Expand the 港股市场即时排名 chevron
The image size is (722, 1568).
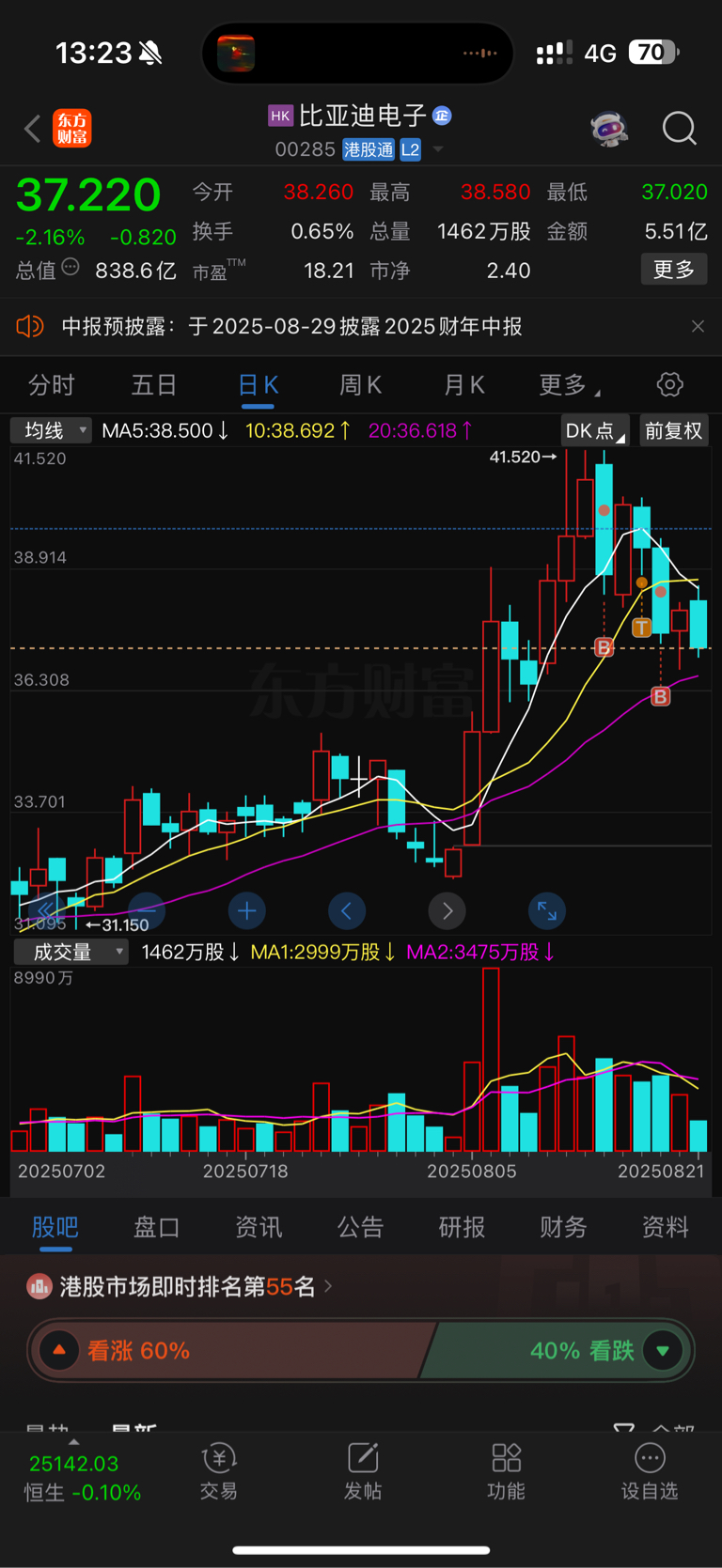(x=328, y=1286)
